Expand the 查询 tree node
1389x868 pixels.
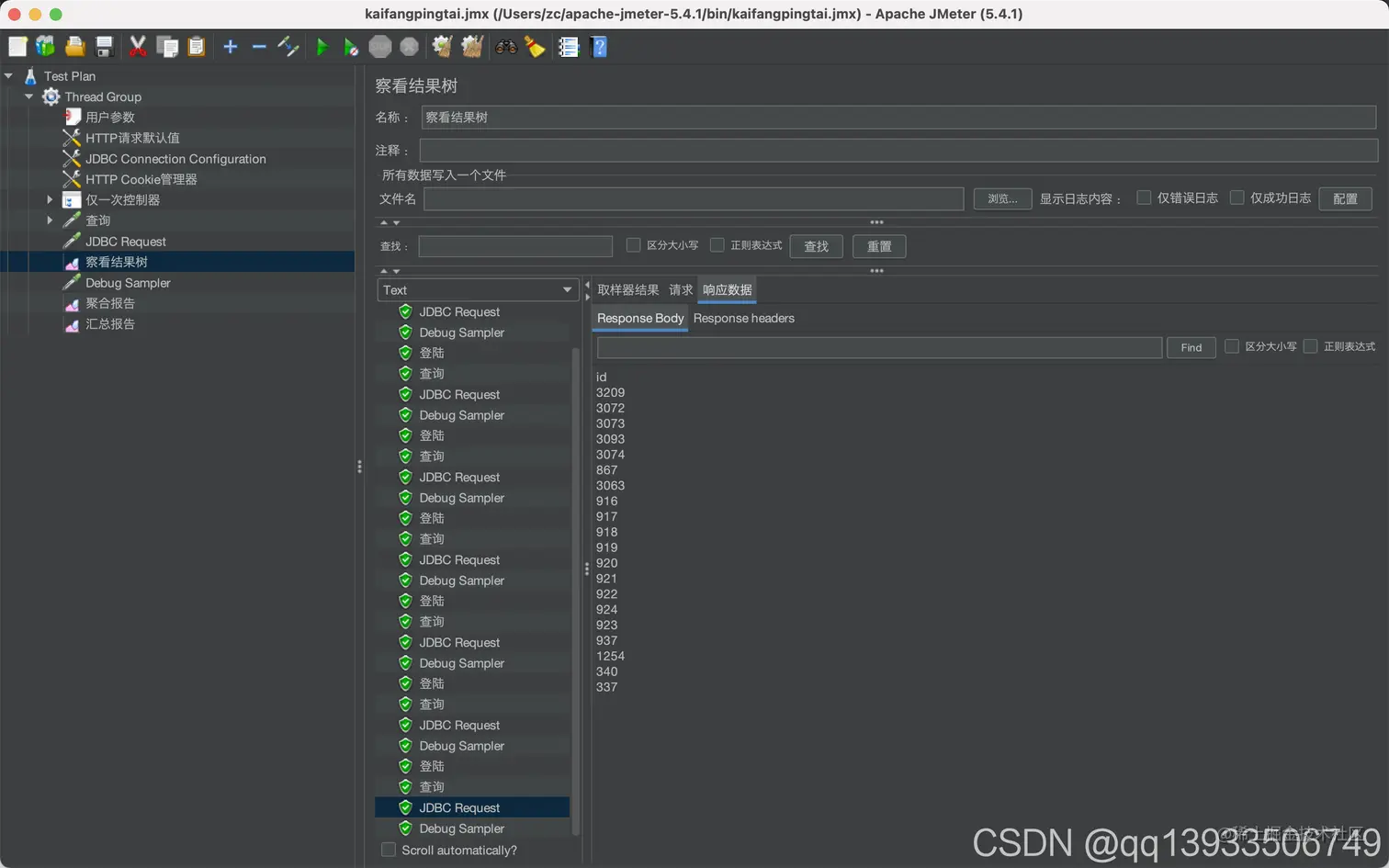(51, 220)
